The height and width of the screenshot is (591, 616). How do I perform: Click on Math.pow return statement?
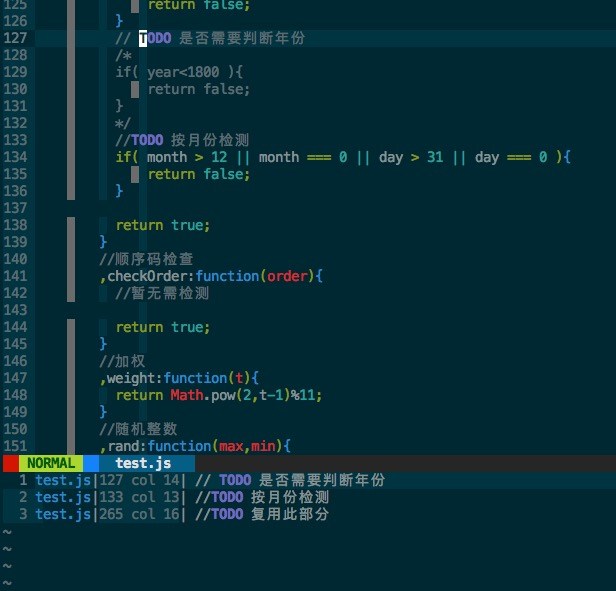pos(219,395)
